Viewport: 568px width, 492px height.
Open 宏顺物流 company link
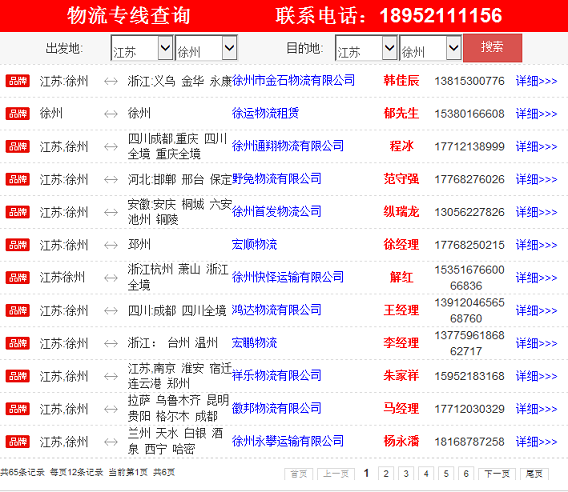tap(254, 245)
